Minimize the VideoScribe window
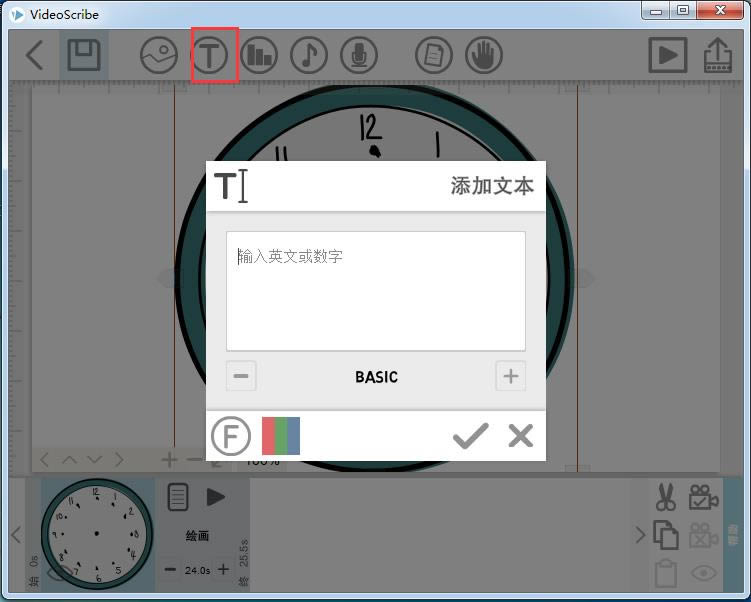The width and height of the screenshot is (751, 602). point(656,11)
